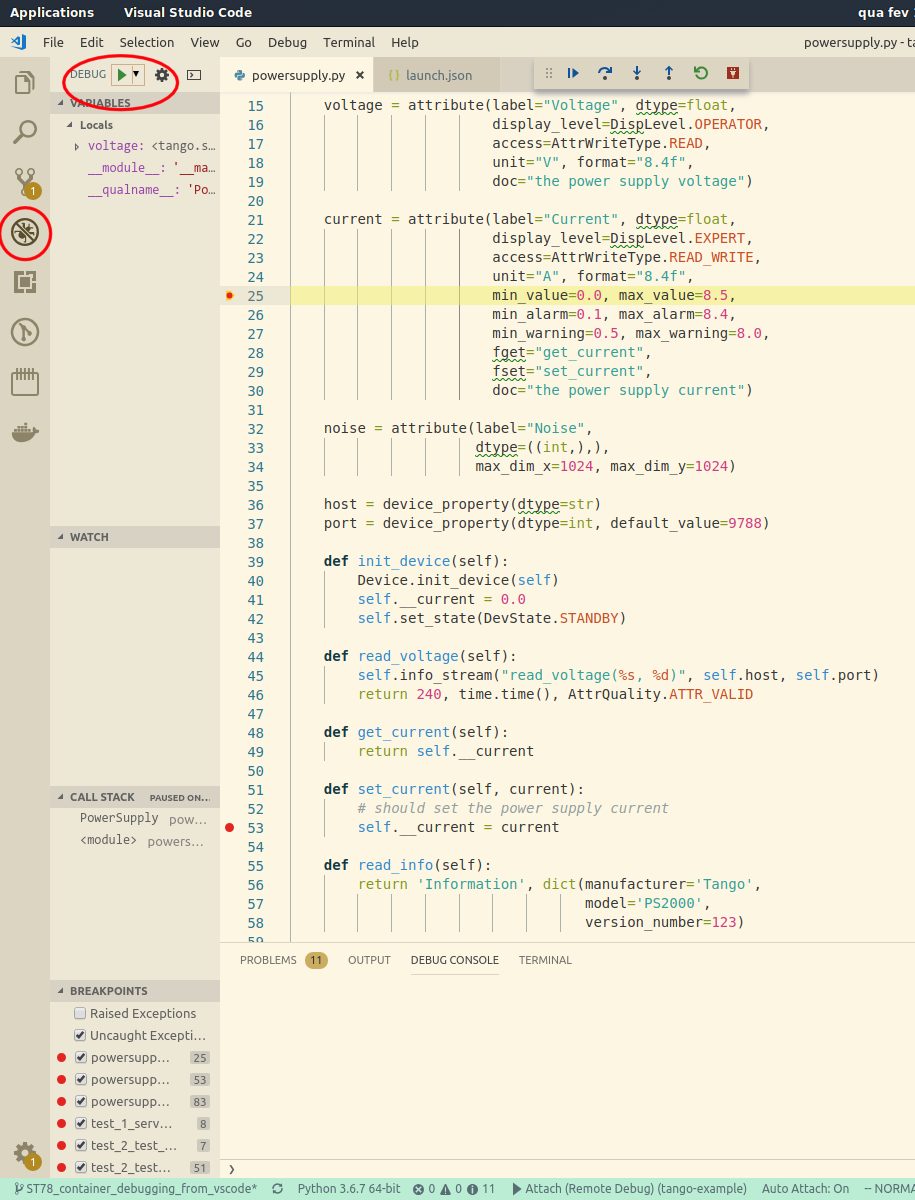Click Step Into in the debug toolbar
Screen dimensions: 915x1200
pos(637,73)
